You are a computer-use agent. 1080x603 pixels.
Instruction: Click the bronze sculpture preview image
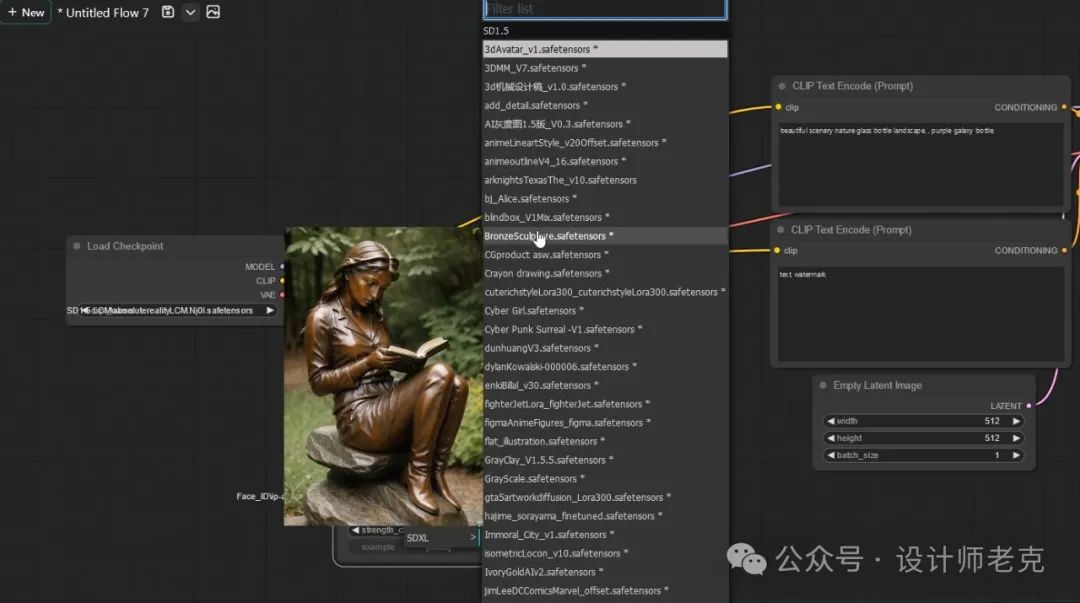[383, 376]
